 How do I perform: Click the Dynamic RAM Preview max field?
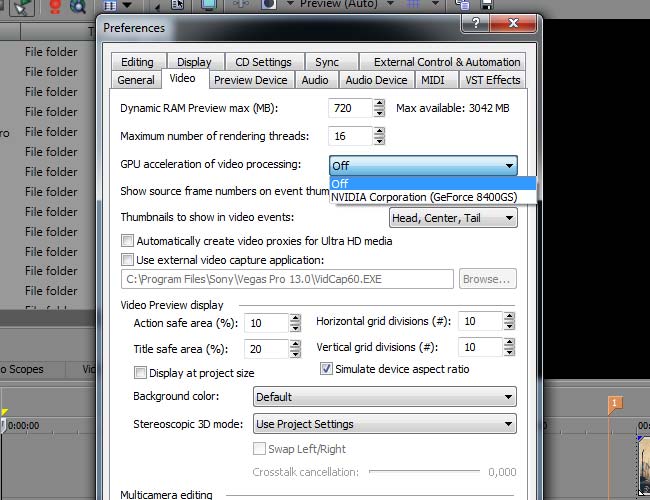[x=349, y=108]
